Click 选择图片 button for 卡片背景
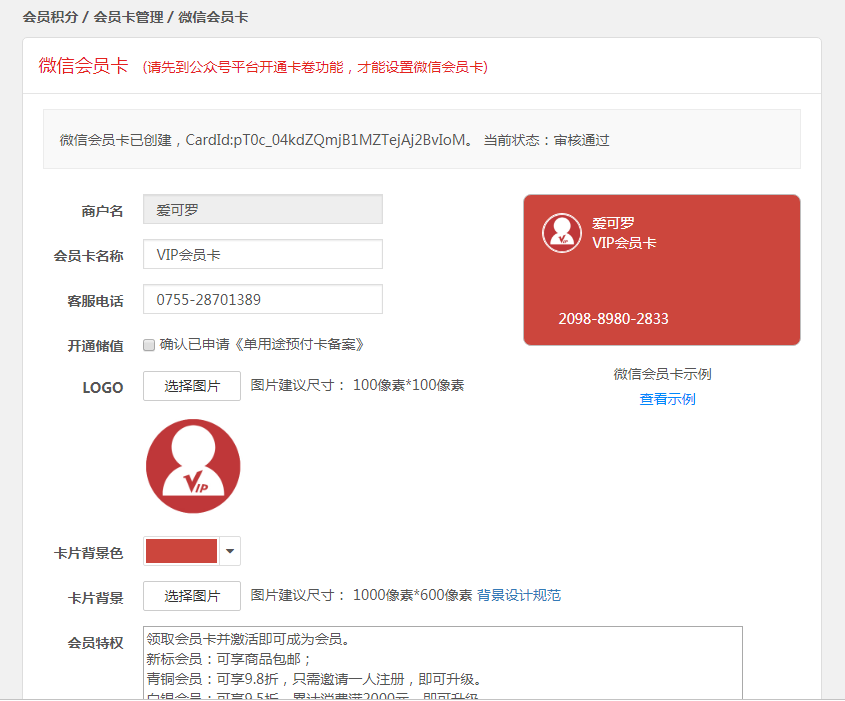 pyautogui.click(x=192, y=596)
